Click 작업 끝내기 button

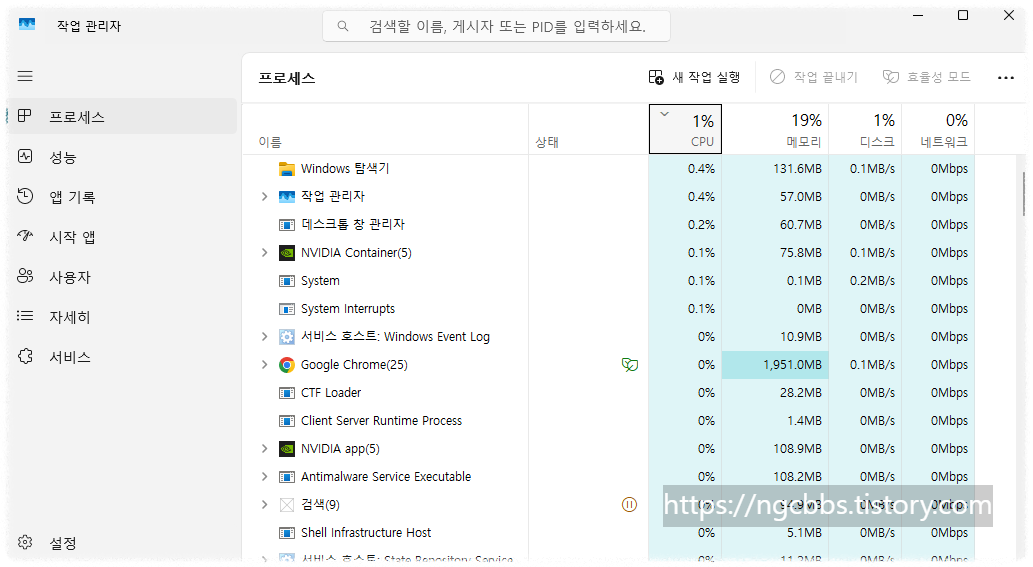point(814,77)
